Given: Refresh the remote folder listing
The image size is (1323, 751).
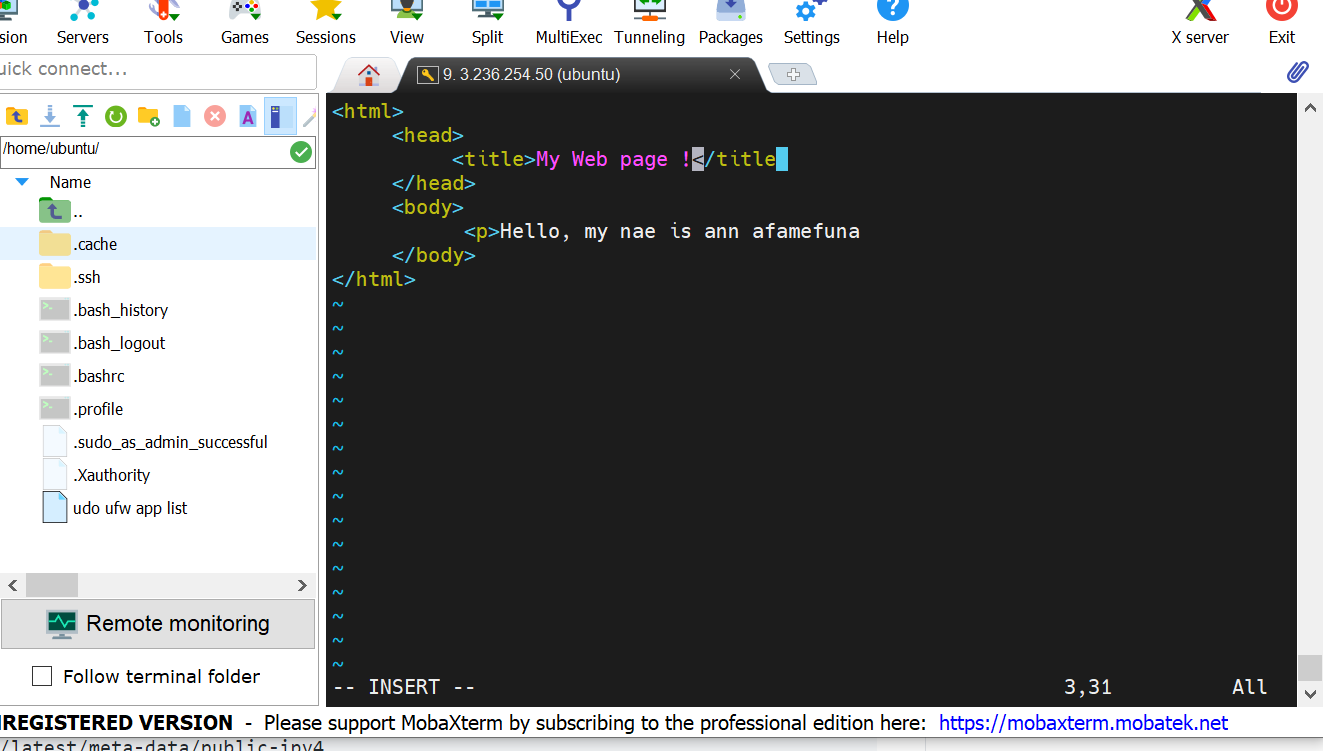Looking at the screenshot, I should [116, 117].
